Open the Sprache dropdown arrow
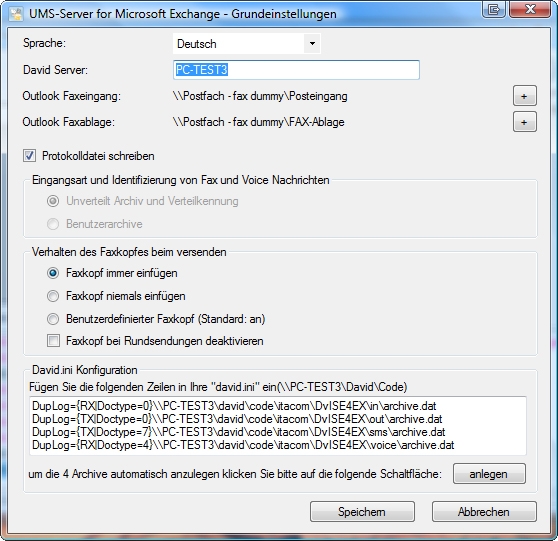This screenshot has width=558, height=541. point(312,44)
